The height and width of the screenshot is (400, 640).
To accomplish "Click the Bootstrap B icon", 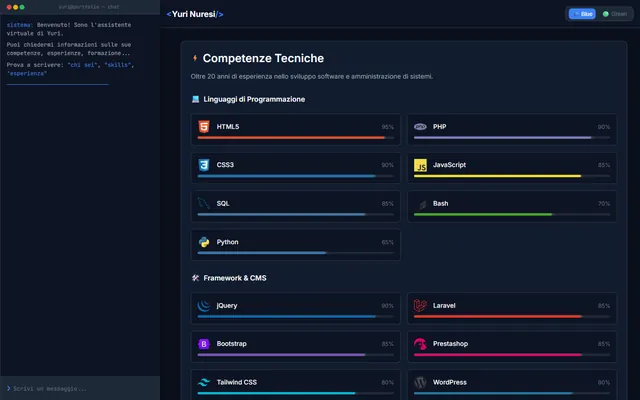I will (x=204, y=344).
